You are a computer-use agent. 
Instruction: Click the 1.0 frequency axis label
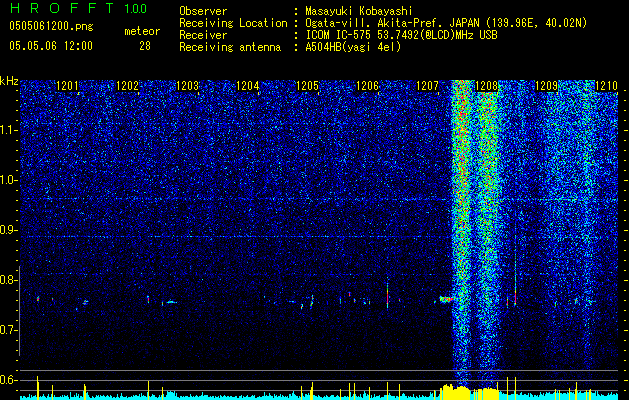(x=9, y=180)
